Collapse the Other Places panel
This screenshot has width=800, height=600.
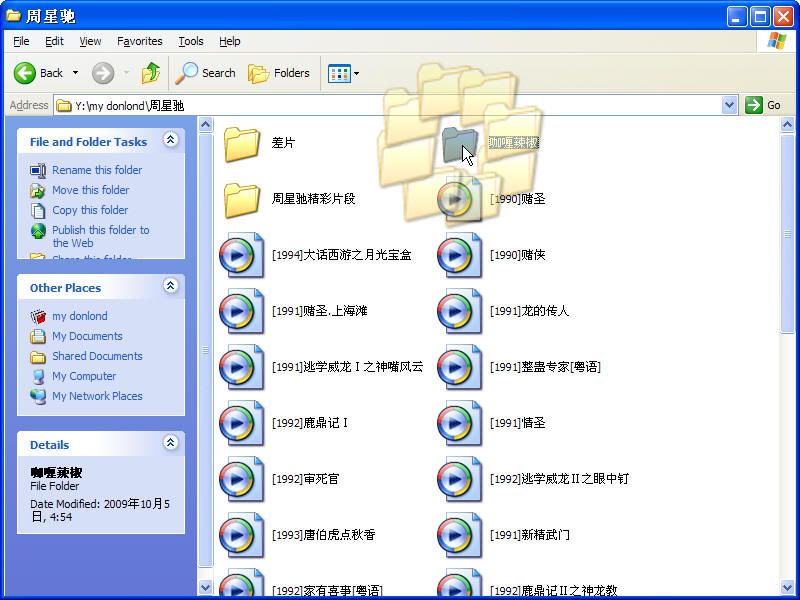[x=170, y=287]
